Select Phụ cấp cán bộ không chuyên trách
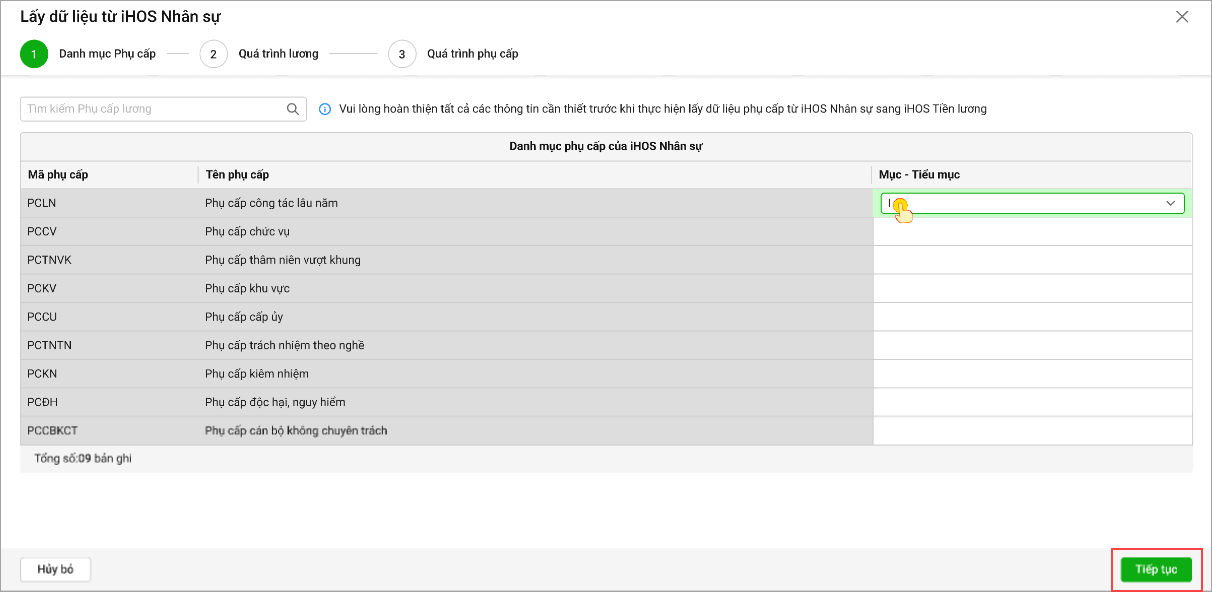The height and width of the screenshot is (592, 1212). coord(535,431)
